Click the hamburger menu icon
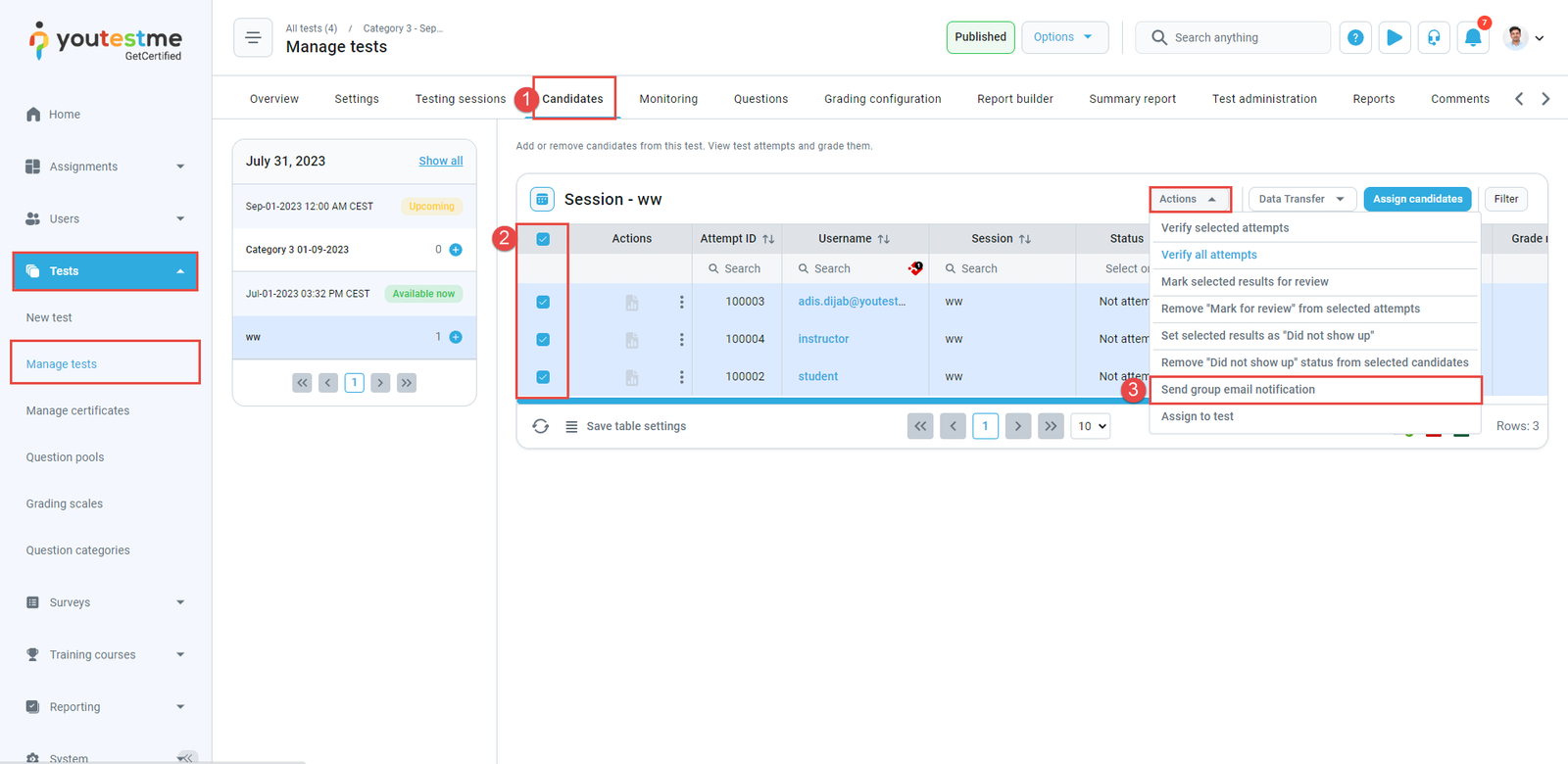Image resolution: width=1568 pixels, height=764 pixels. click(x=253, y=38)
